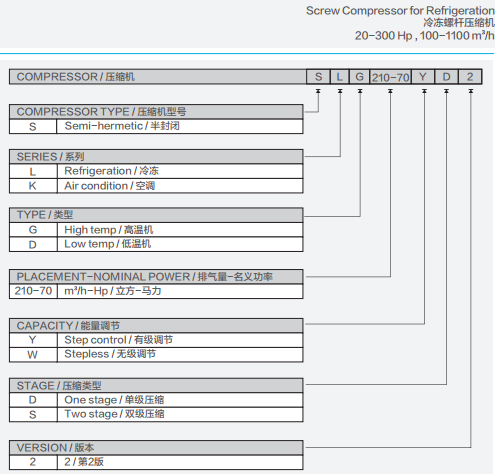Click the High temp row
Viewport: 502px width, 474px height.
point(156,230)
